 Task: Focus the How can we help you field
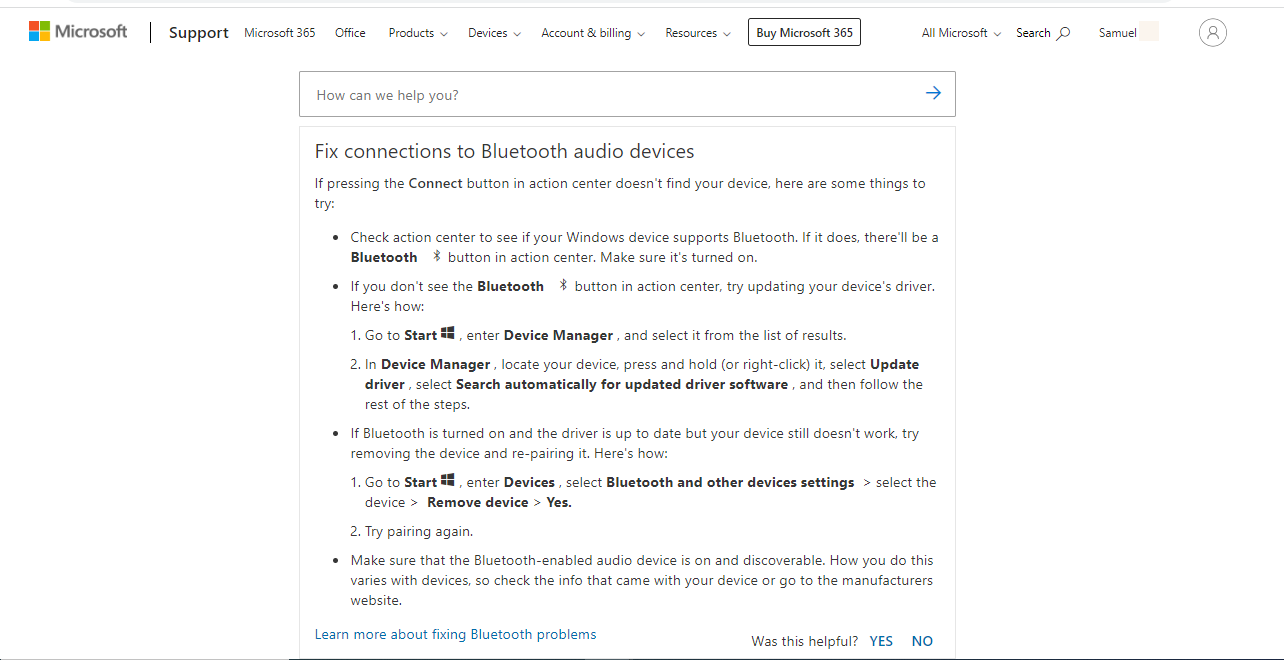click(x=610, y=95)
